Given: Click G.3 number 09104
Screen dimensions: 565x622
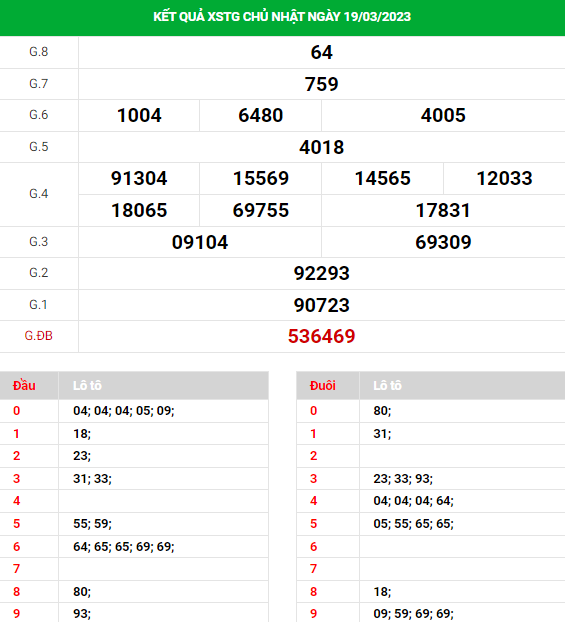Looking at the screenshot, I should tap(200, 242).
